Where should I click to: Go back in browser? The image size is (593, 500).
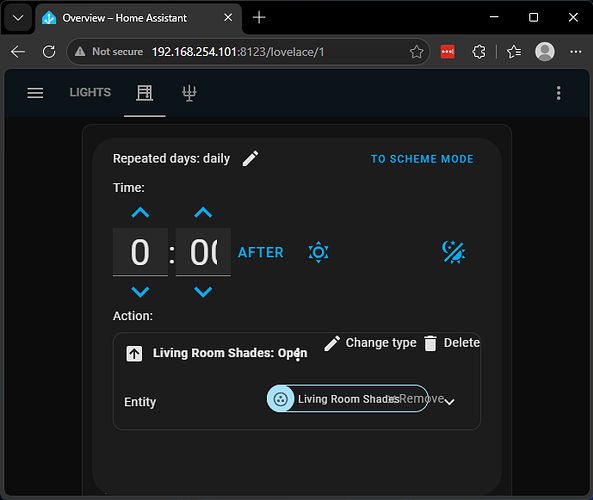pyautogui.click(x=18, y=52)
